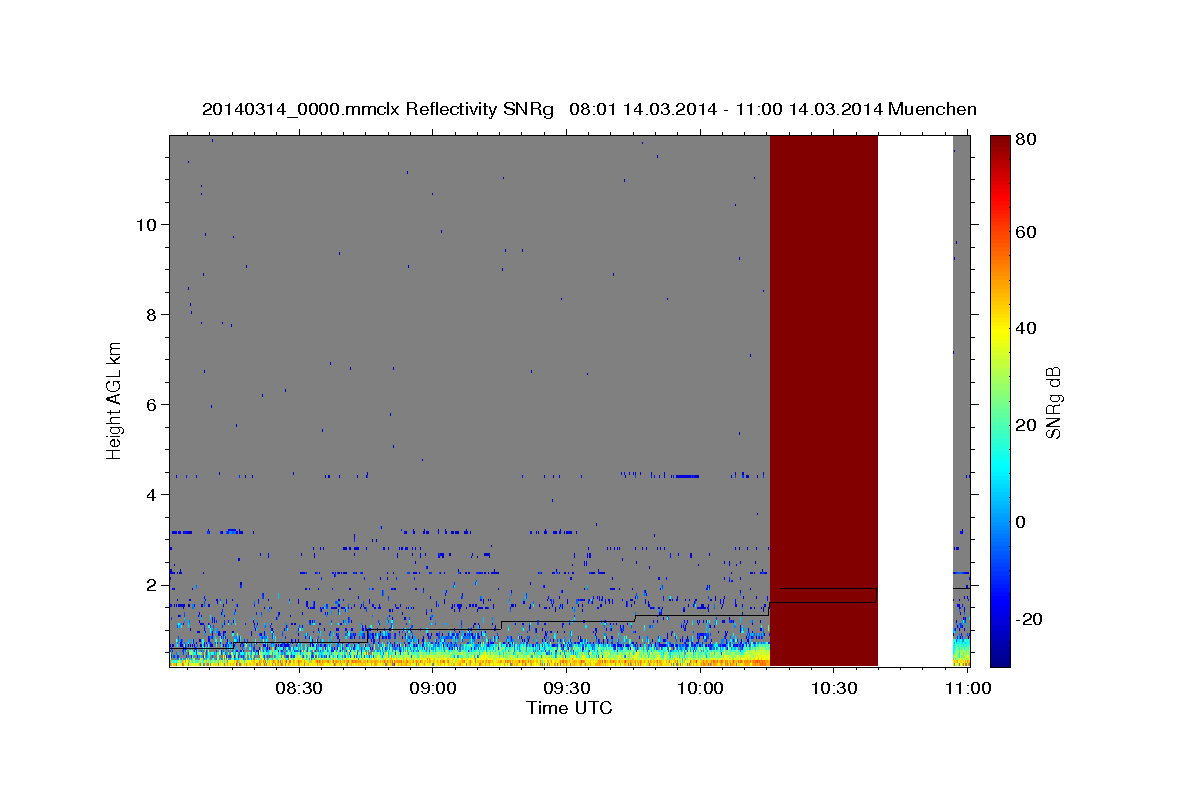
Task: Click the white missing-data gap
Action: coord(915,400)
